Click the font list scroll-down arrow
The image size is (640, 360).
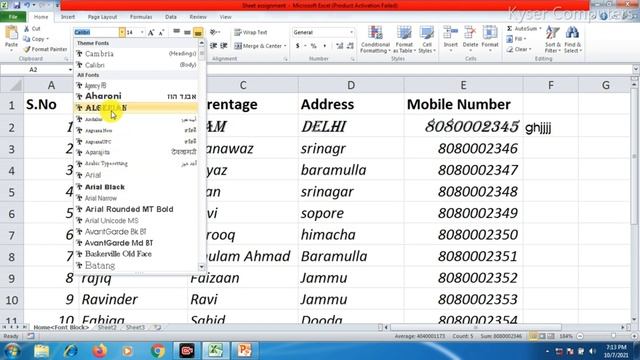pos(202,267)
